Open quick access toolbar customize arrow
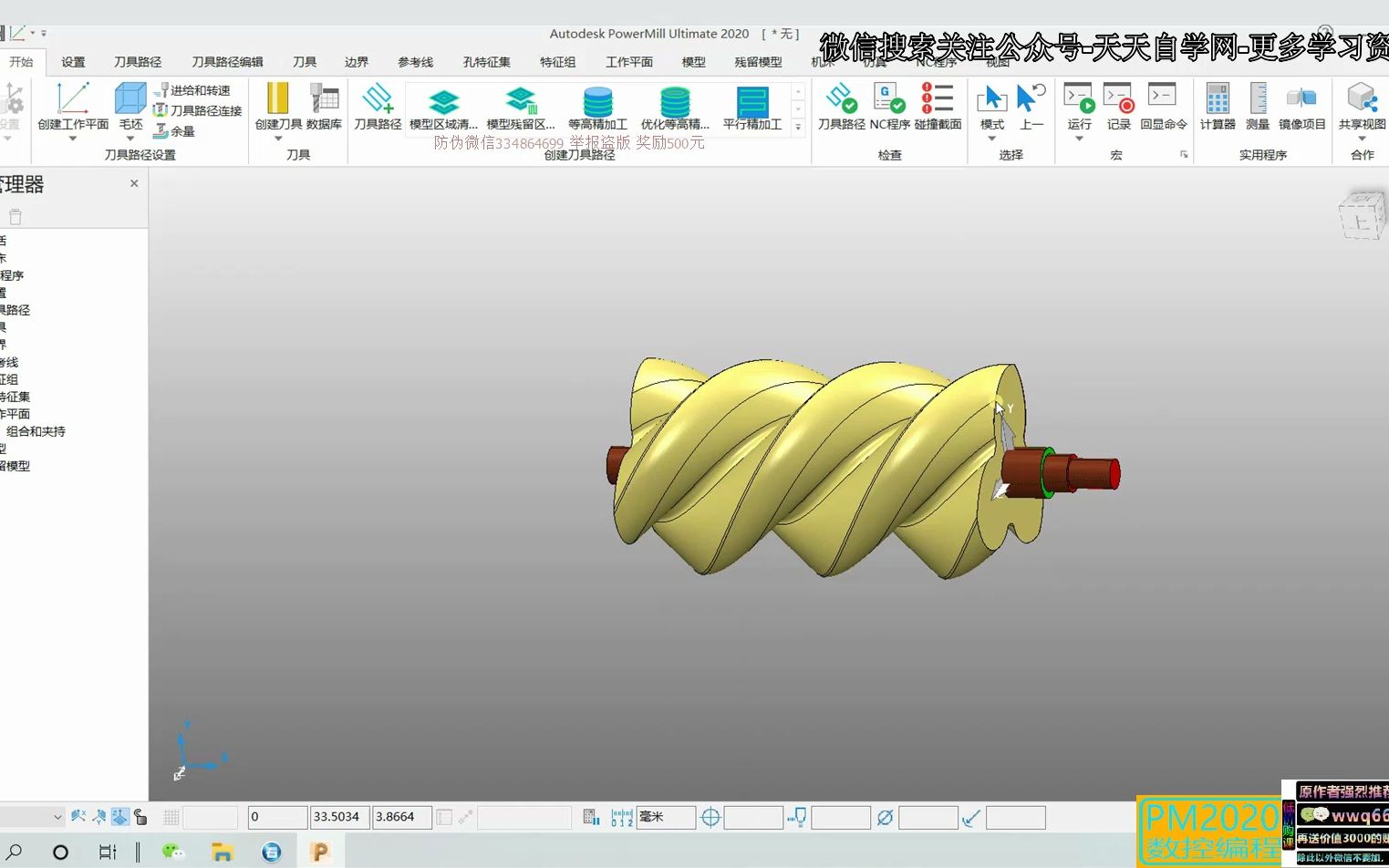The height and width of the screenshot is (868, 1389). coord(44,34)
